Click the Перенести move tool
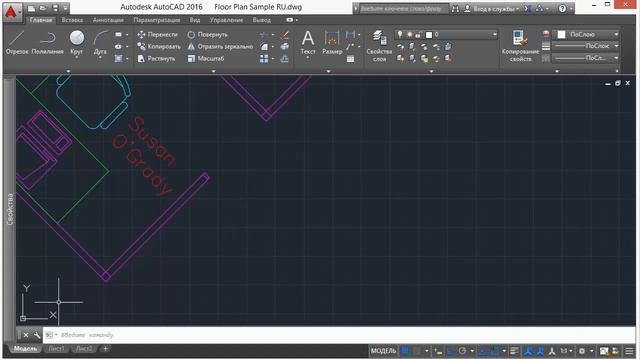This screenshot has width=640, height=360. pyautogui.click(x=158, y=35)
